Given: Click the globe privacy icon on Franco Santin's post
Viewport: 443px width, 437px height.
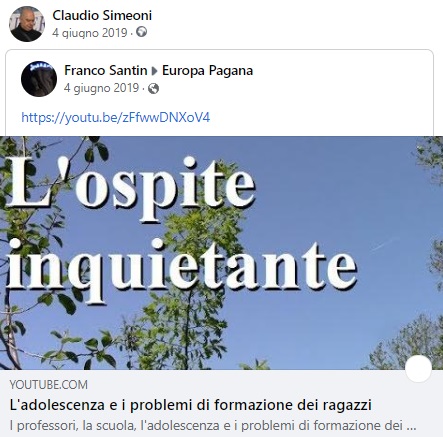Looking at the screenshot, I should pyautogui.click(x=153, y=88).
